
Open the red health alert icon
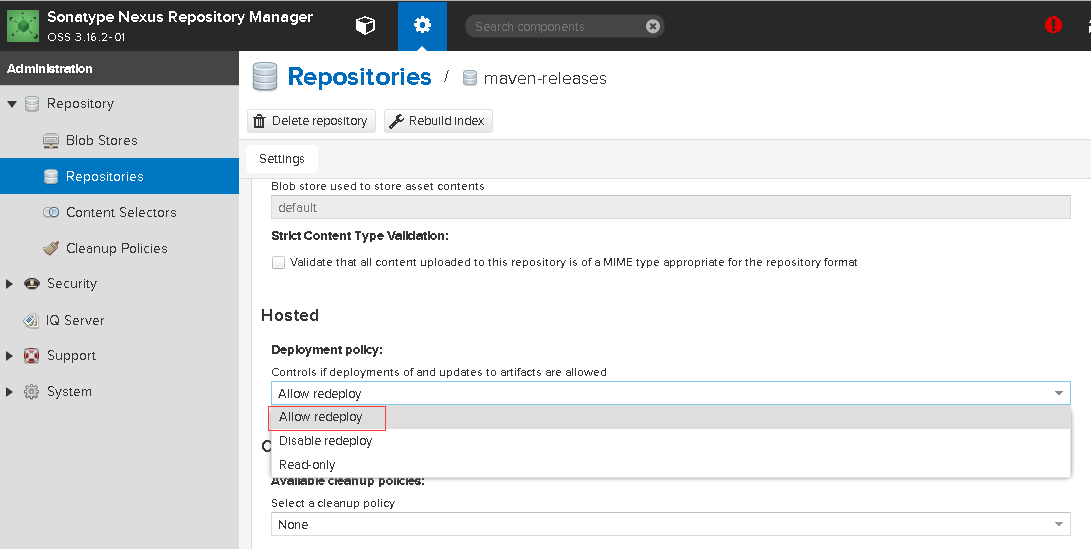1053,25
